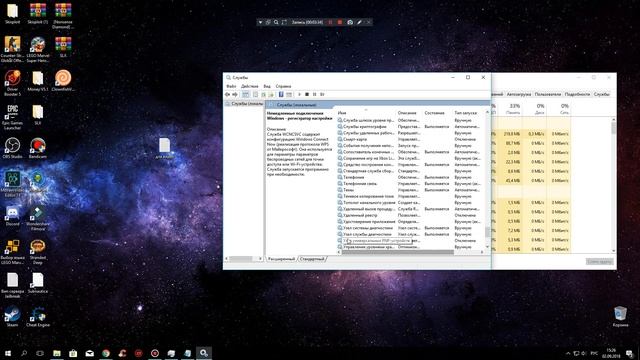Select Counter-Strike Global Offensive desktop shortcut
This screenshot has height=360, width=640.
12,49
